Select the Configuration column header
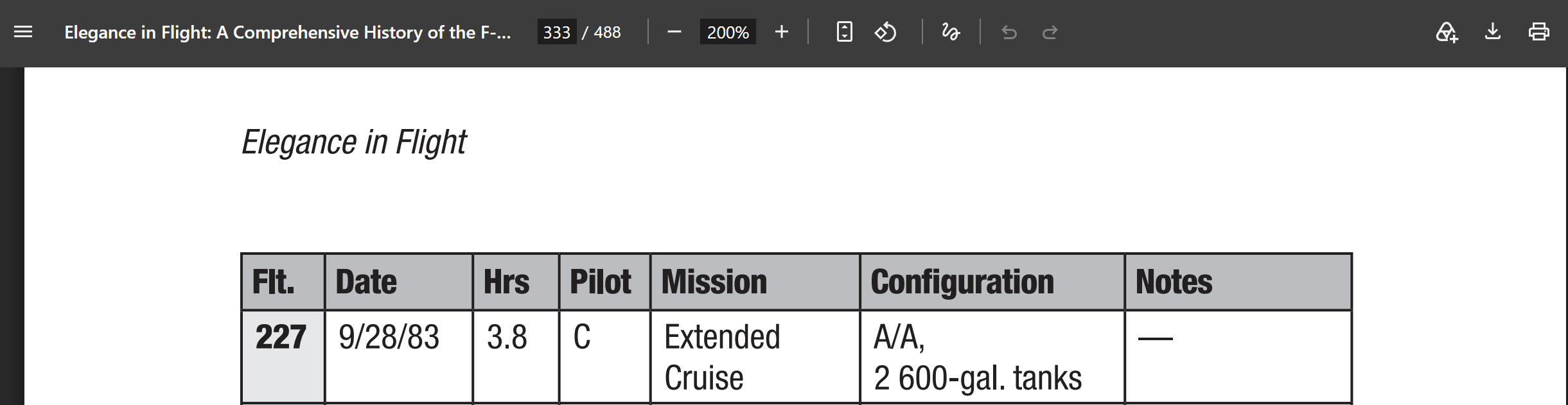 pyautogui.click(x=992, y=282)
